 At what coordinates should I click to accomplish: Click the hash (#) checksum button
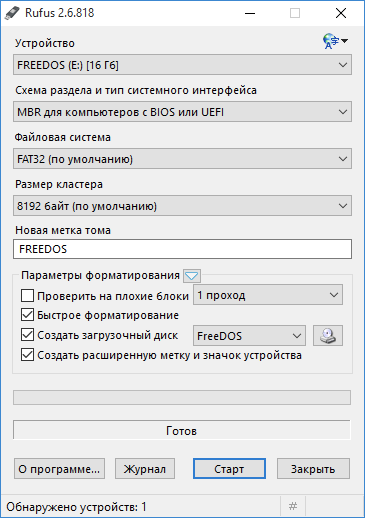(x=293, y=507)
